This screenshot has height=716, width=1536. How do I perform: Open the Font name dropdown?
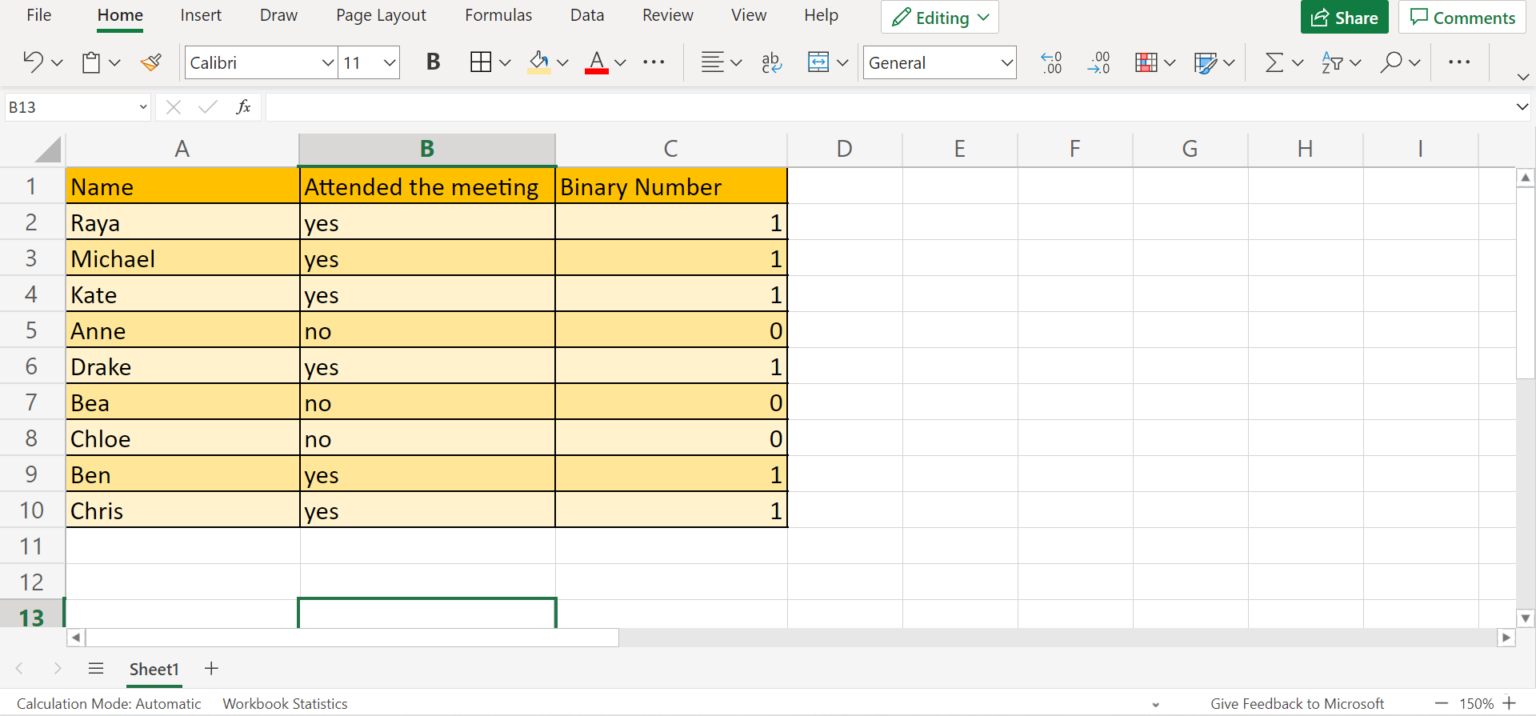click(x=260, y=62)
